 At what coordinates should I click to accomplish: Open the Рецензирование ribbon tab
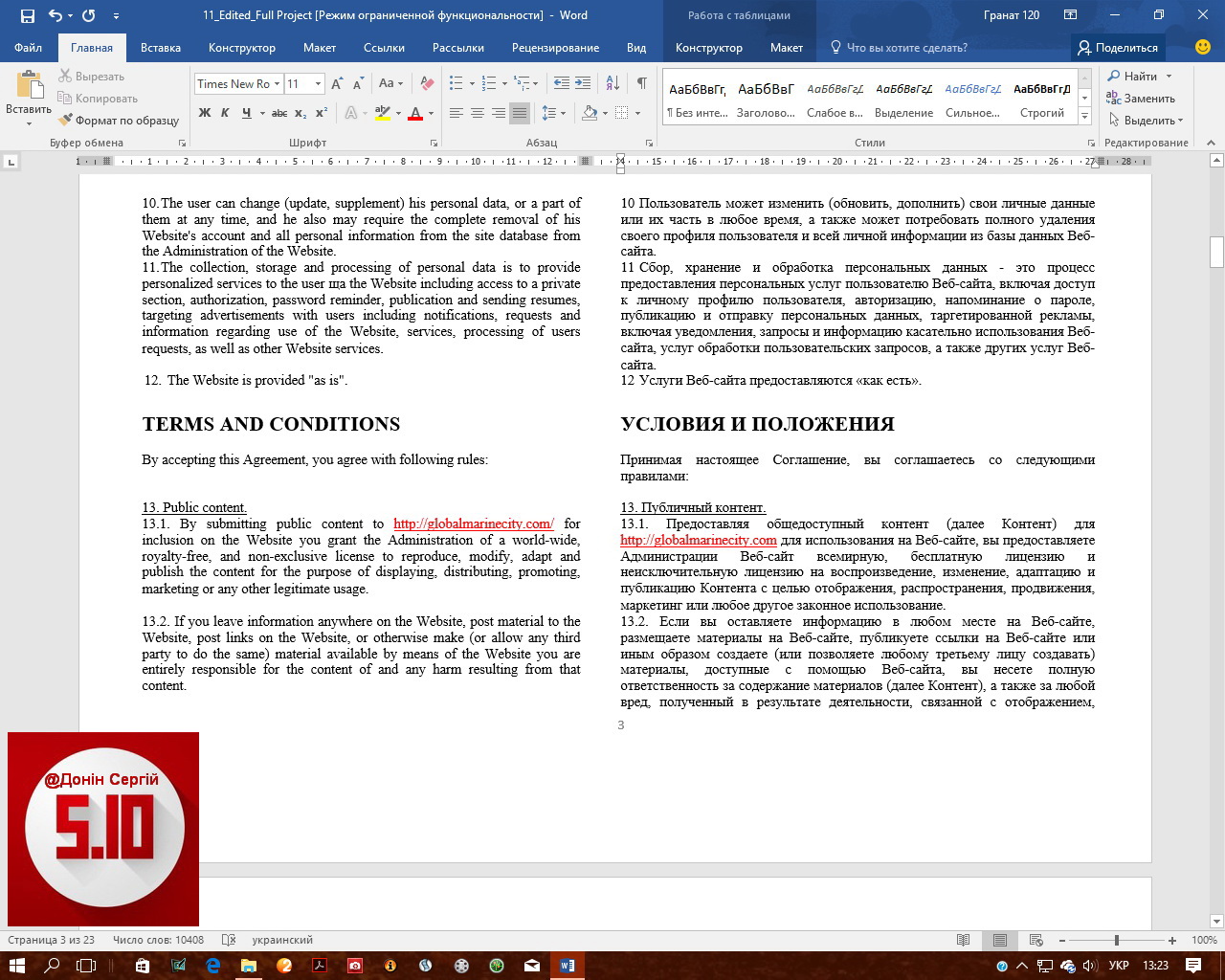click(x=555, y=48)
